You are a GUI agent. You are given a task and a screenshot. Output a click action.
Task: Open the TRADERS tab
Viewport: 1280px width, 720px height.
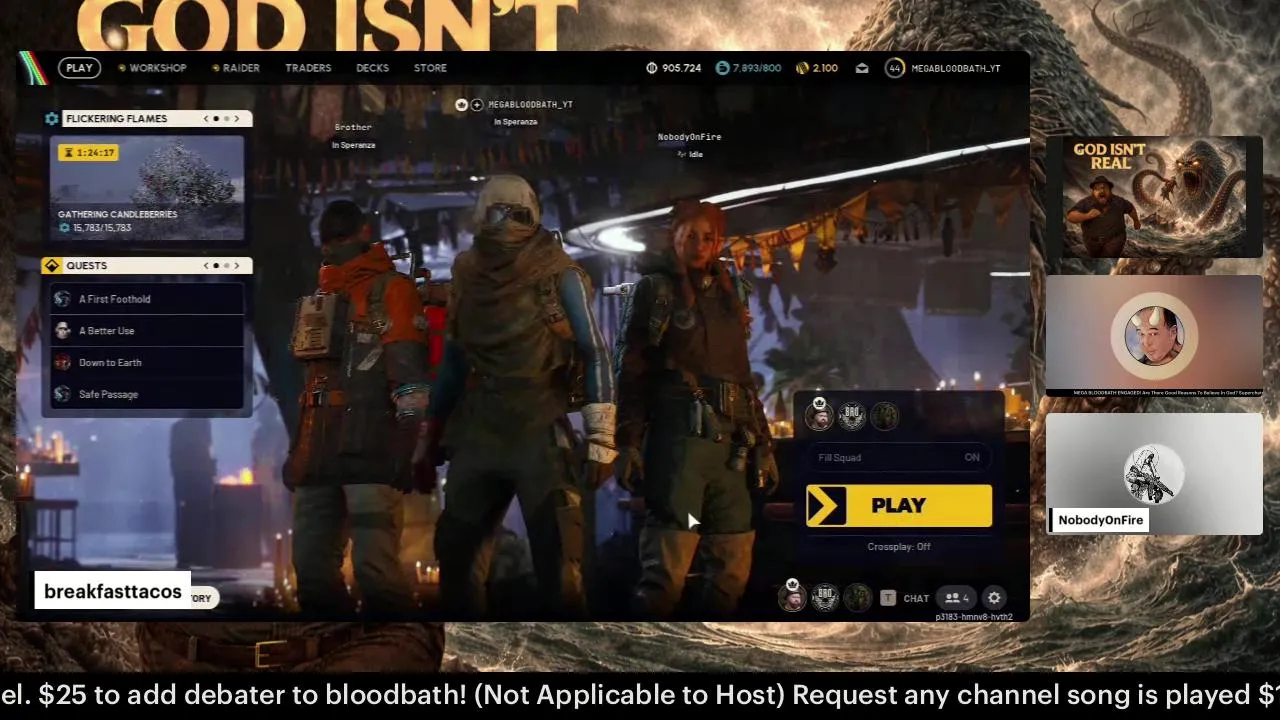pyautogui.click(x=308, y=68)
